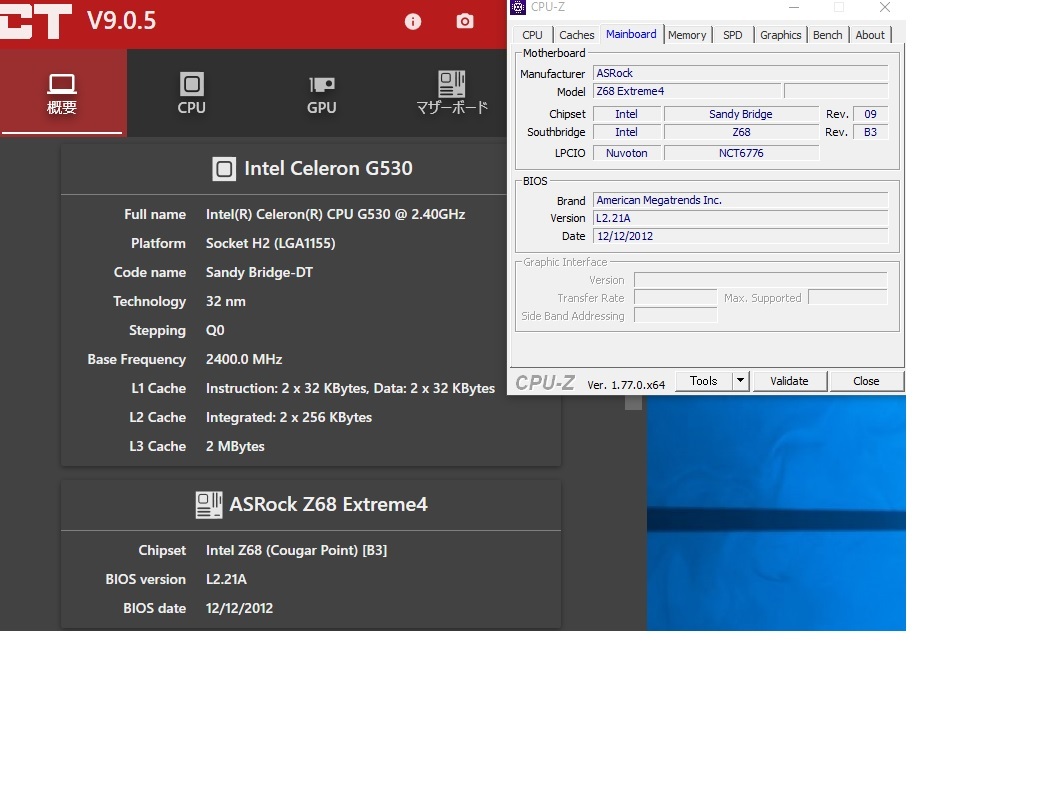1060x788 pixels.
Task: Open the SPD tab
Action: click(x=733, y=35)
